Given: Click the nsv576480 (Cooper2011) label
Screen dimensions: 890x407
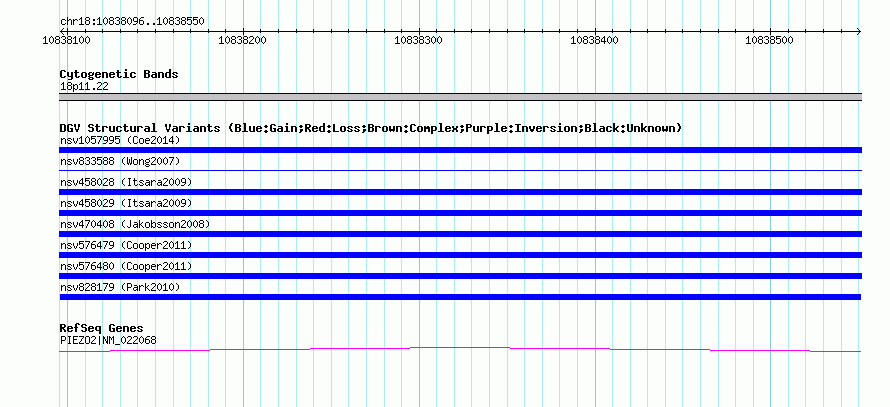Looking at the screenshot, I should (x=126, y=266).
